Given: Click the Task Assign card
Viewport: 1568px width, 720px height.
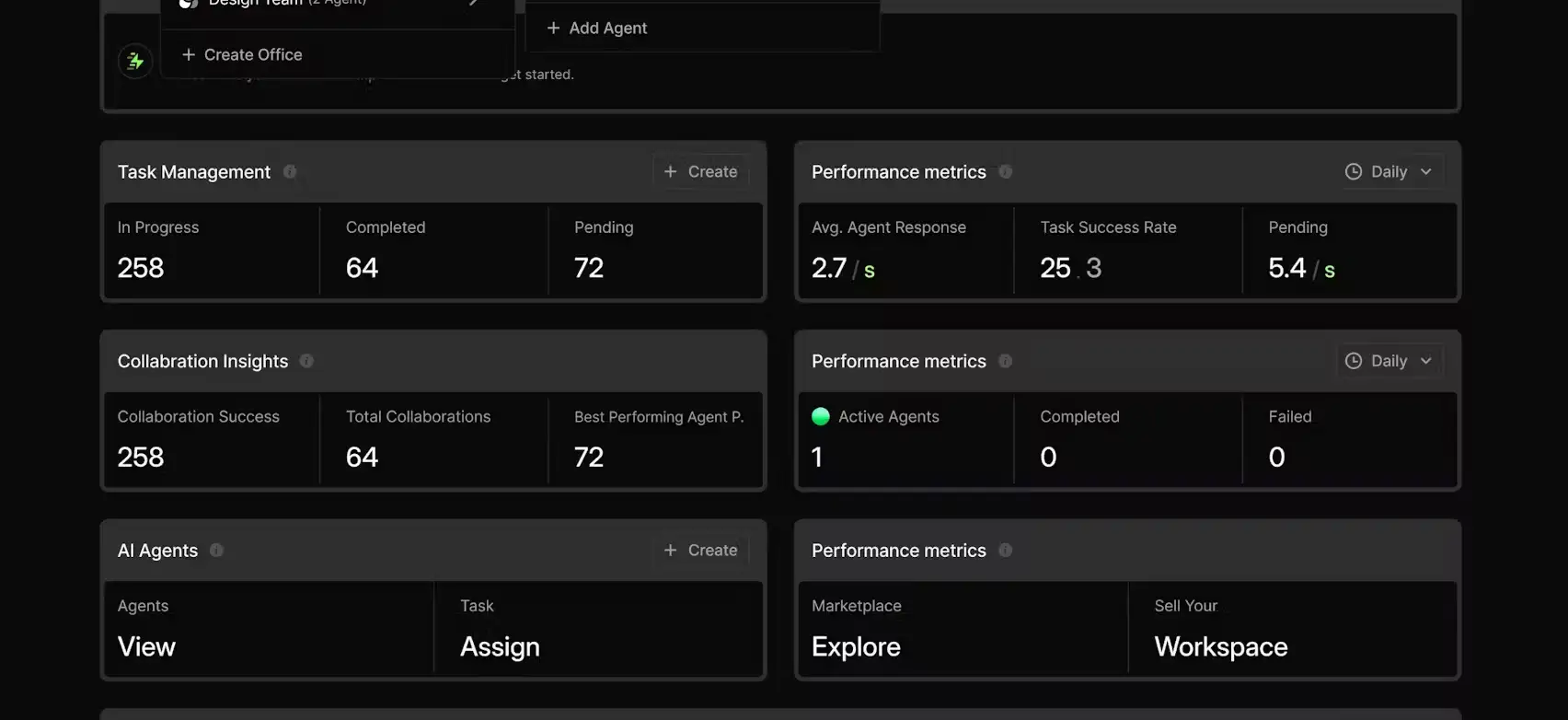Looking at the screenshot, I should tap(598, 629).
